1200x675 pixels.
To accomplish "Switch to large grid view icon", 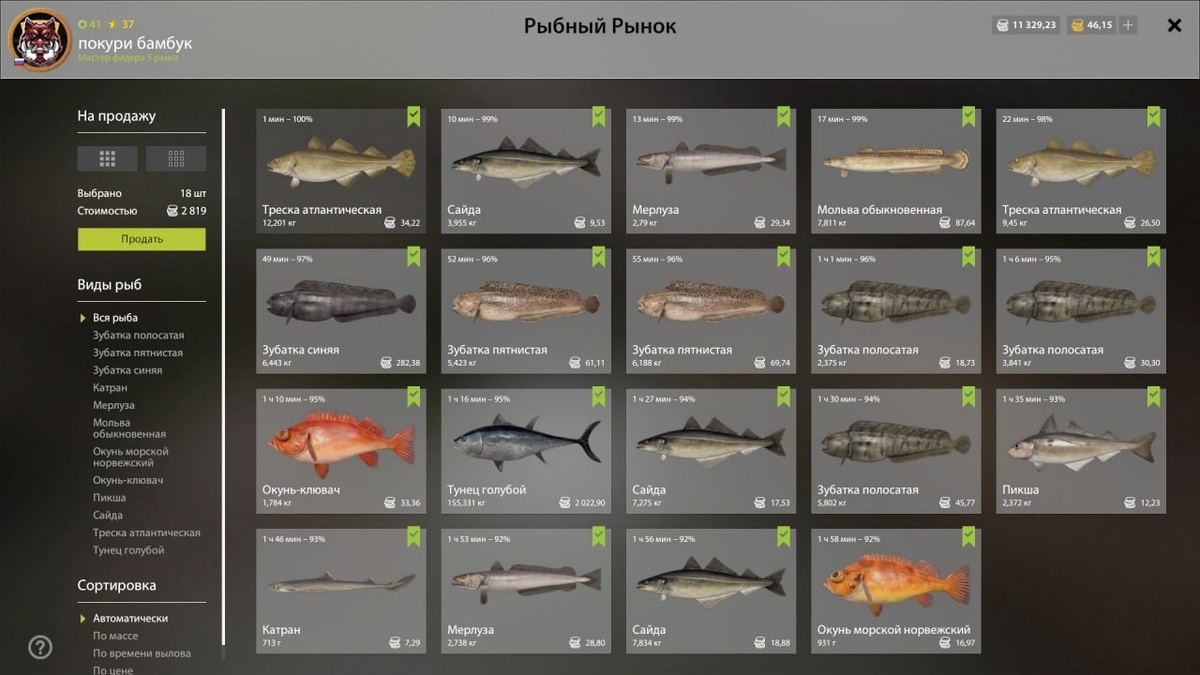I will [107, 158].
